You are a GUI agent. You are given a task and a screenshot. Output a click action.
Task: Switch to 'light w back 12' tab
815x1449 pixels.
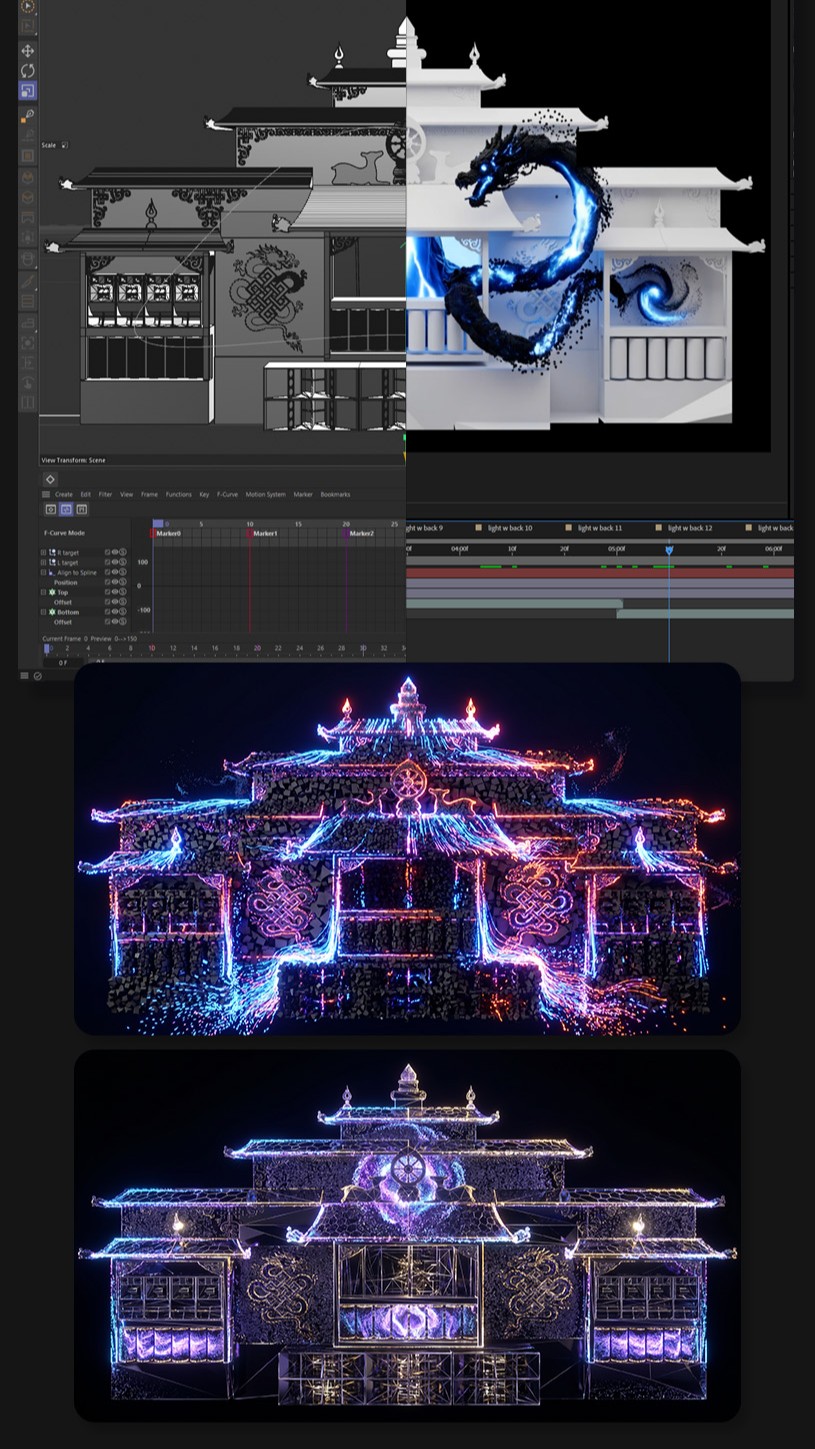[x=690, y=528]
